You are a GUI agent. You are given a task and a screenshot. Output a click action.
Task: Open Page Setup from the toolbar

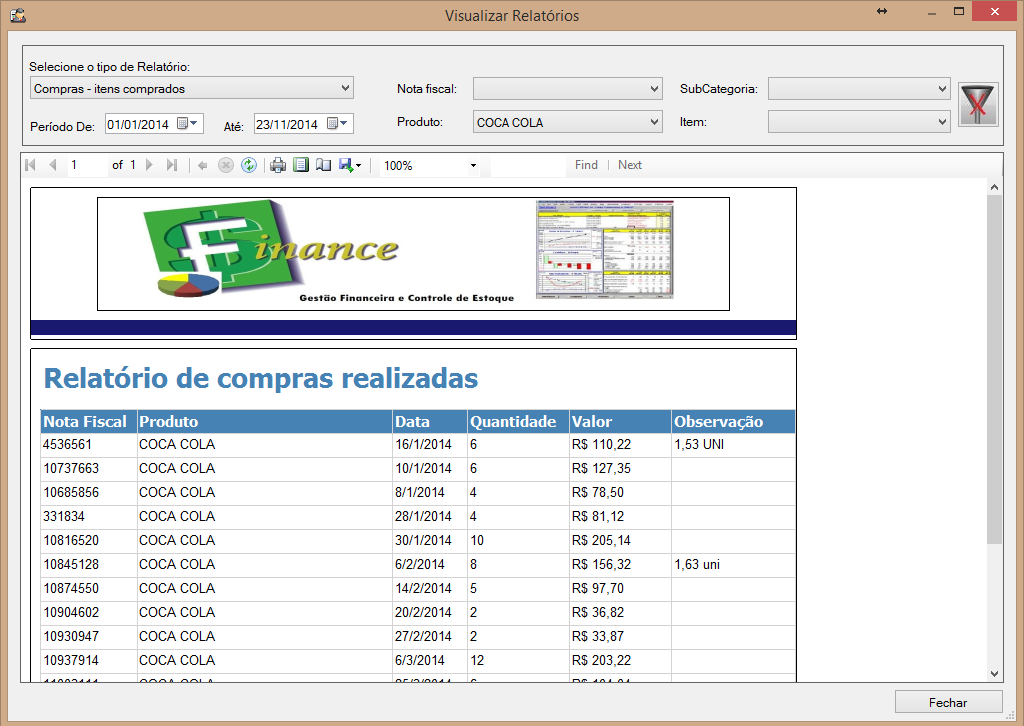point(323,165)
